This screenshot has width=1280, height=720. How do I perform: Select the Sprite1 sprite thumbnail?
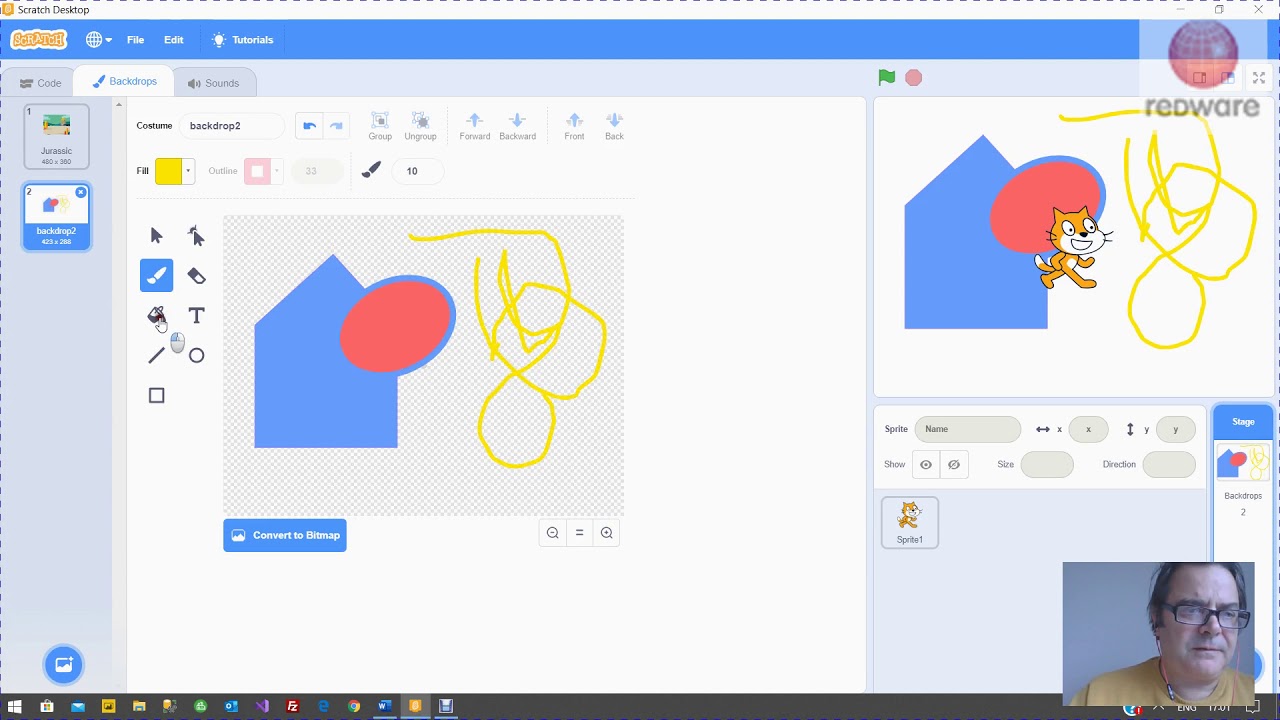click(x=910, y=523)
